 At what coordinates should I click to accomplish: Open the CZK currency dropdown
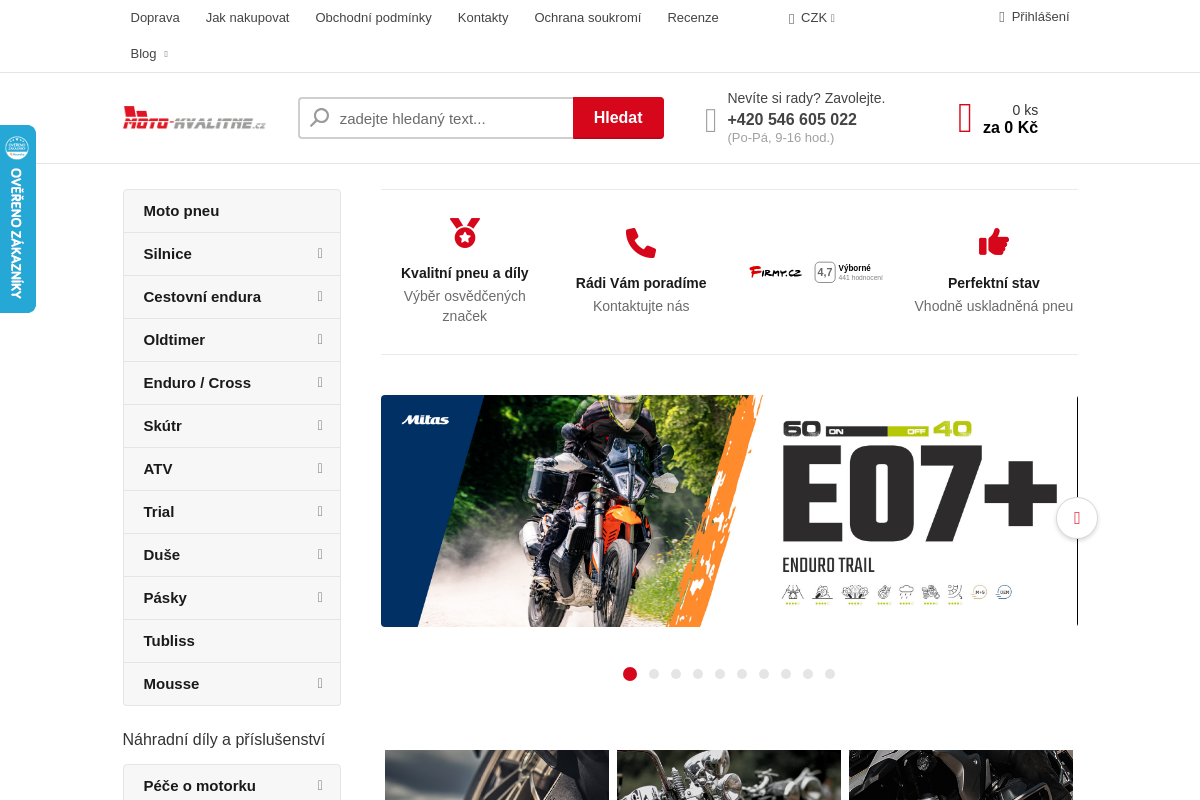811,17
